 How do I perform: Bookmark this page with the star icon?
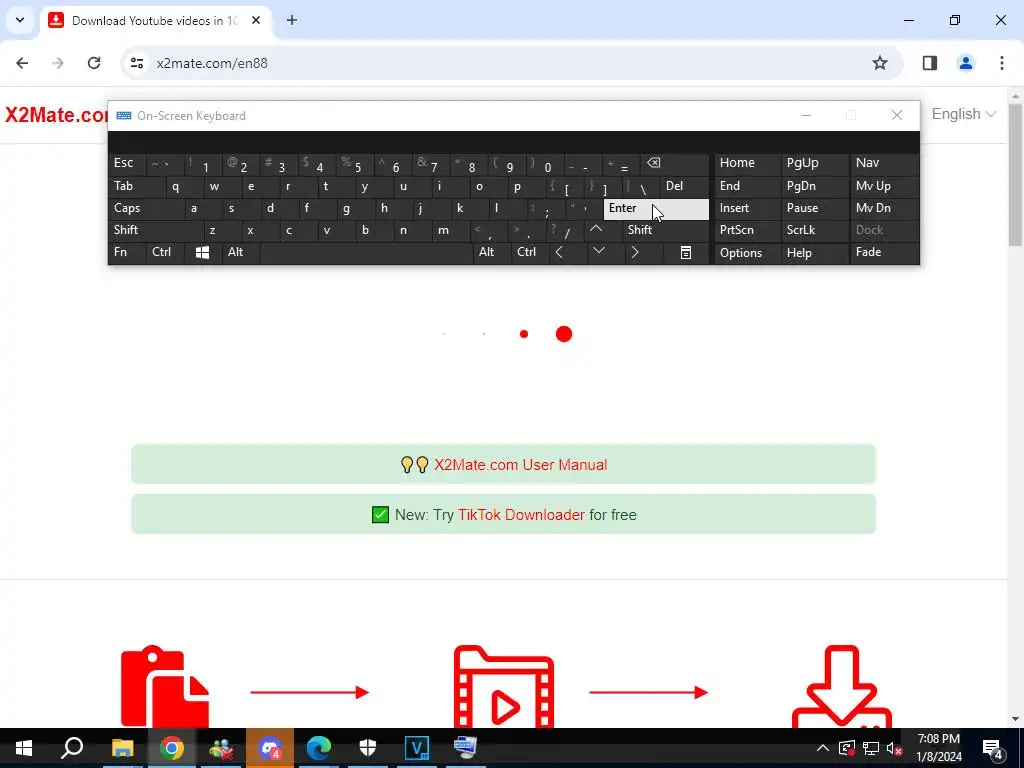(880, 63)
